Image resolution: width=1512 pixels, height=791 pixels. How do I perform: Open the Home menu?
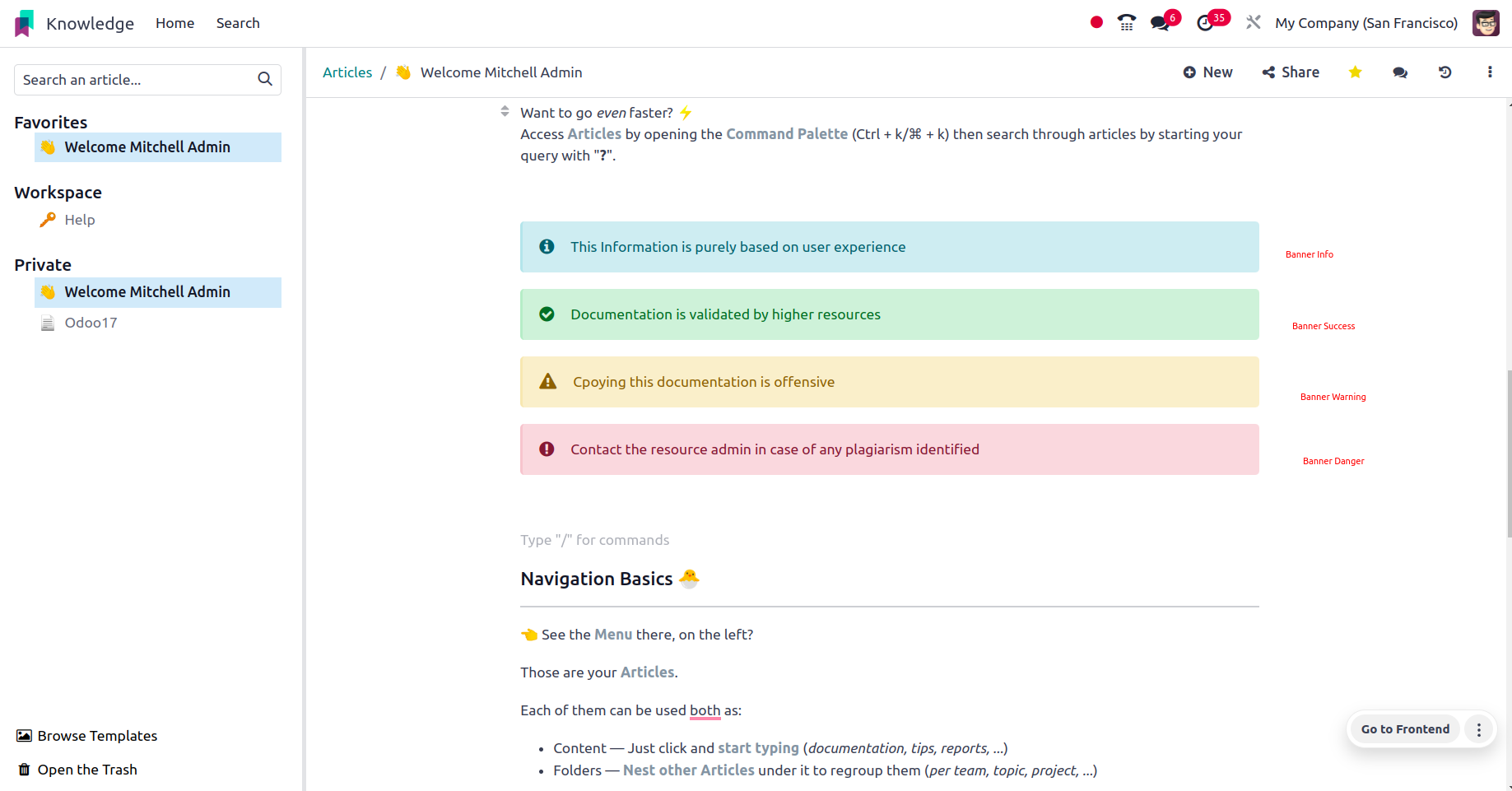tap(174, 23)
